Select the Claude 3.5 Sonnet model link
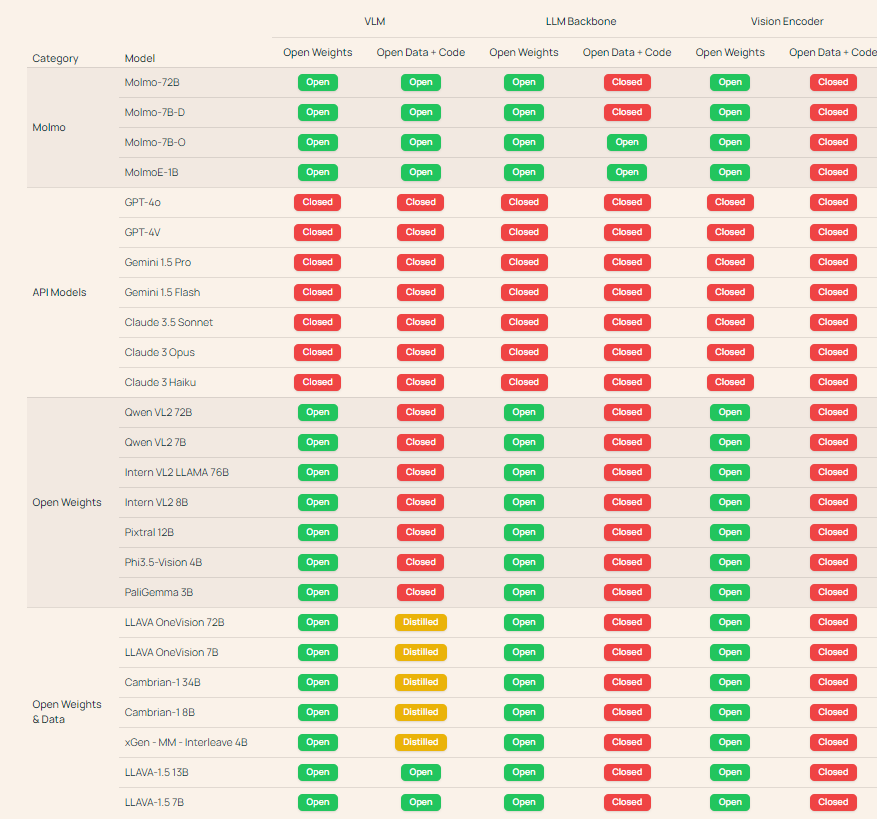This screenshot has width=877, height=819. click(168, 322)
